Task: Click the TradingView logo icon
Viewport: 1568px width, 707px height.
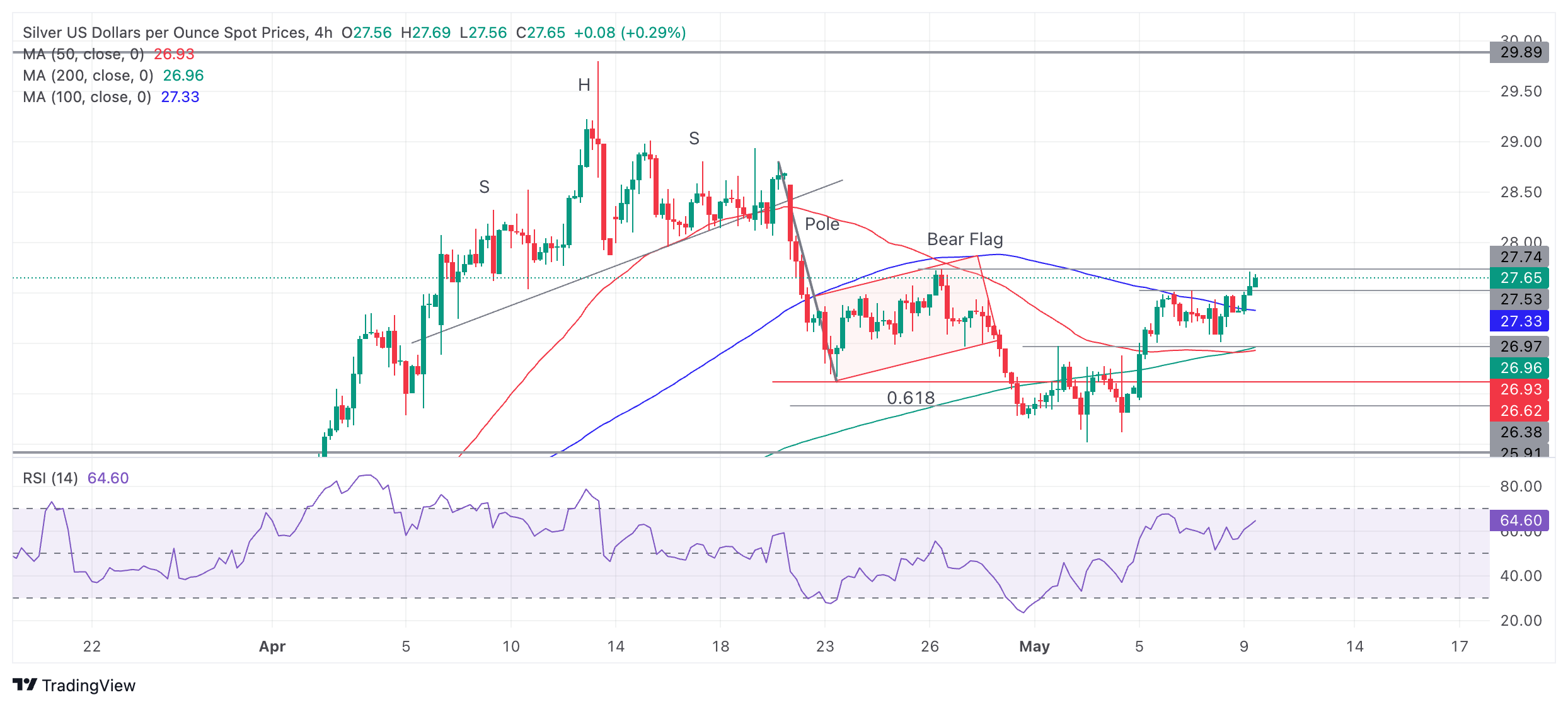Action: [25, 684]
